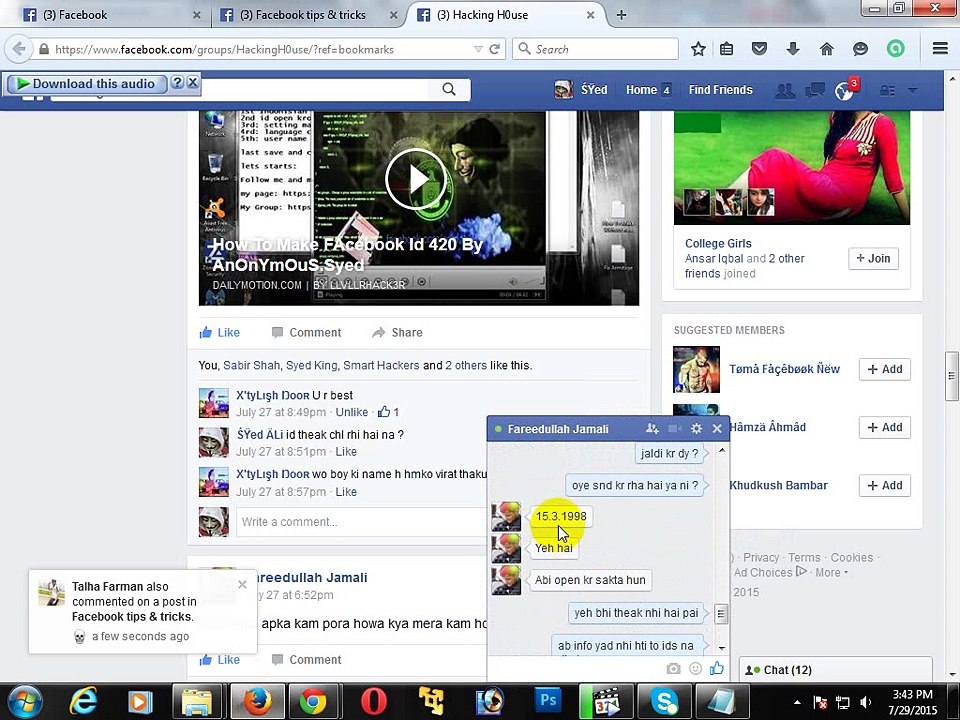Image resolution: width=960 pixels, height=720 pixels.
Task: Close the Fareedullah Jamali chat window
Action: point(717,429)
